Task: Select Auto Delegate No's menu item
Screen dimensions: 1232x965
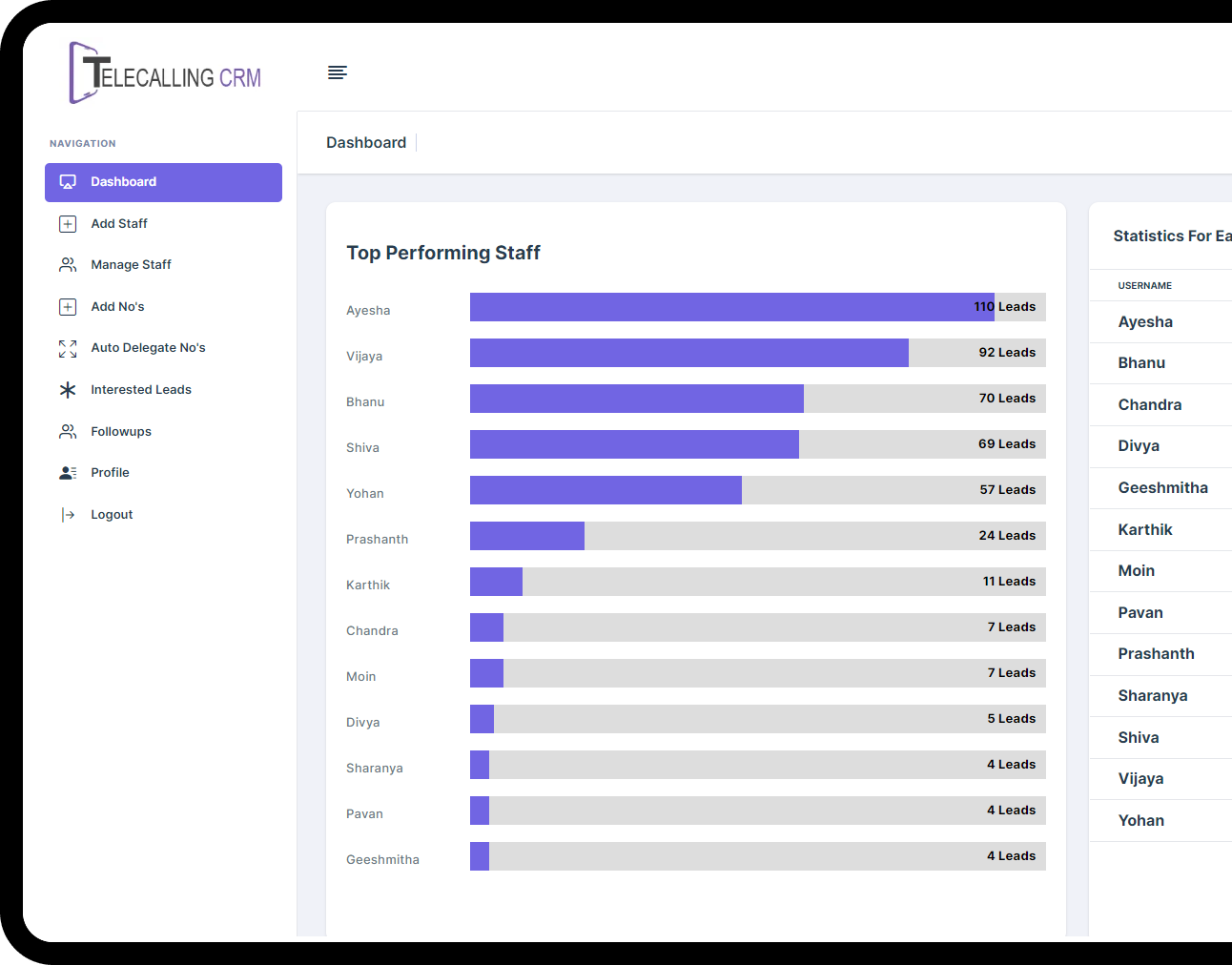Action: coord(163,348)
